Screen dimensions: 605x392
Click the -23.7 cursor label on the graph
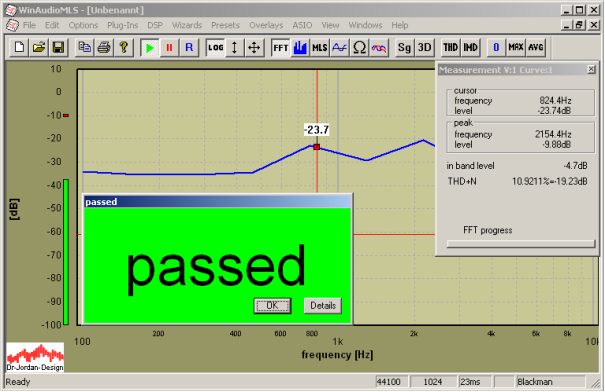(316, 130)
